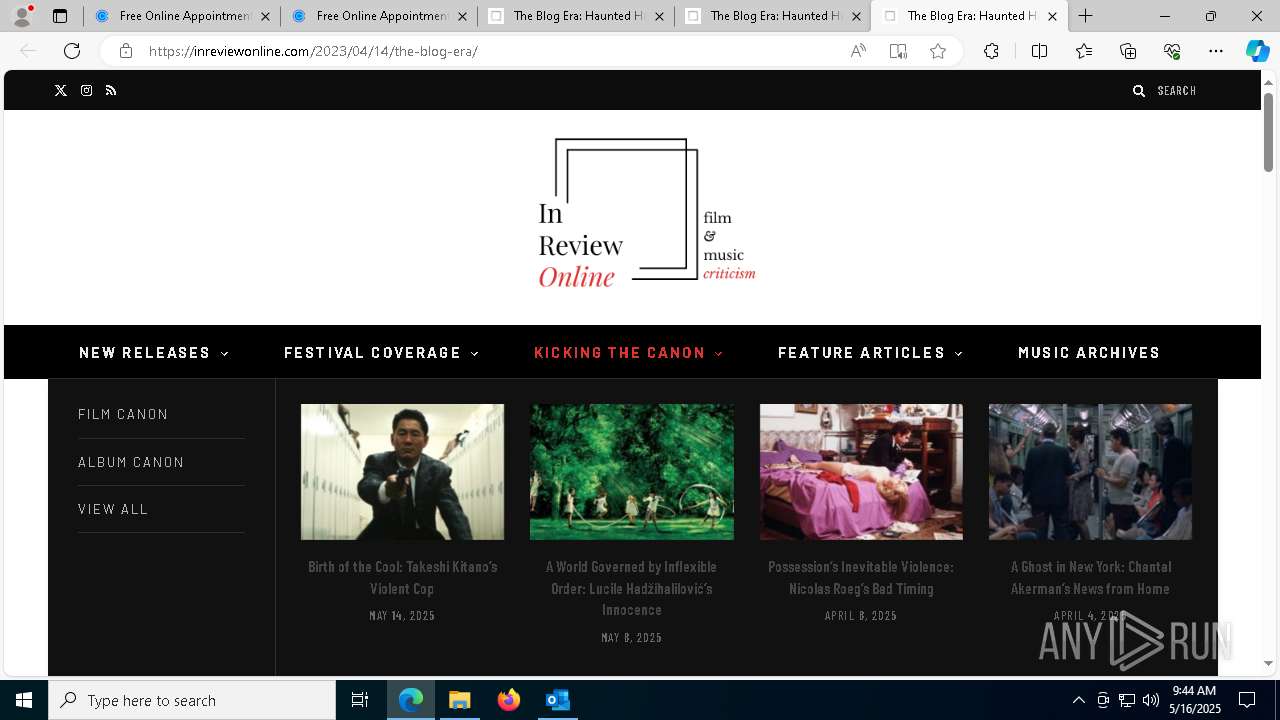The height and width of the screenshot is (720, 1280).
Task: Click the APRIL 8, 2025 date text
Action: [861, 616]
